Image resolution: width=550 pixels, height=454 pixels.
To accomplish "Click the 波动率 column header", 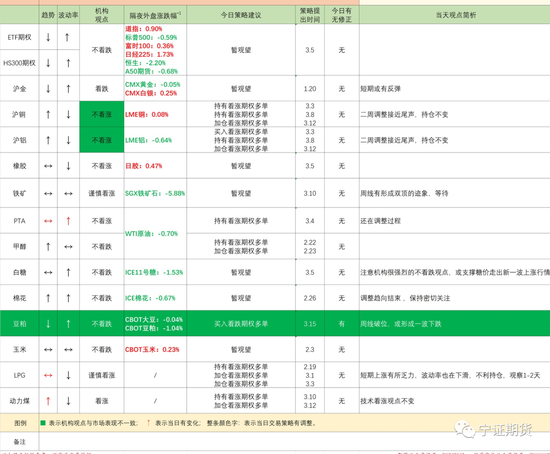I will point(68,15).
